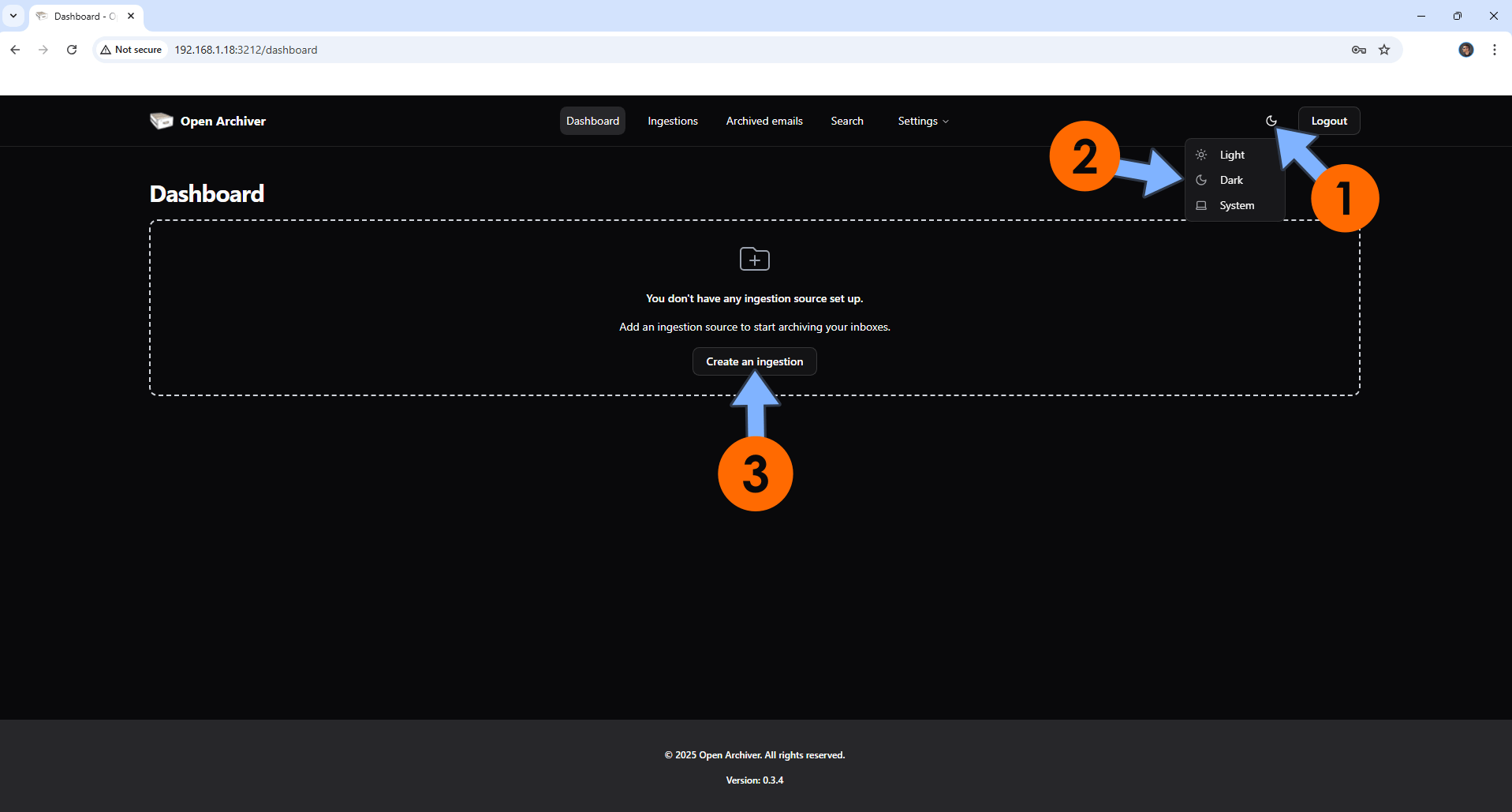Screen dimensions: 1512x812
Task: Click the Open Archiver logo icon
Action: (161, 121)
